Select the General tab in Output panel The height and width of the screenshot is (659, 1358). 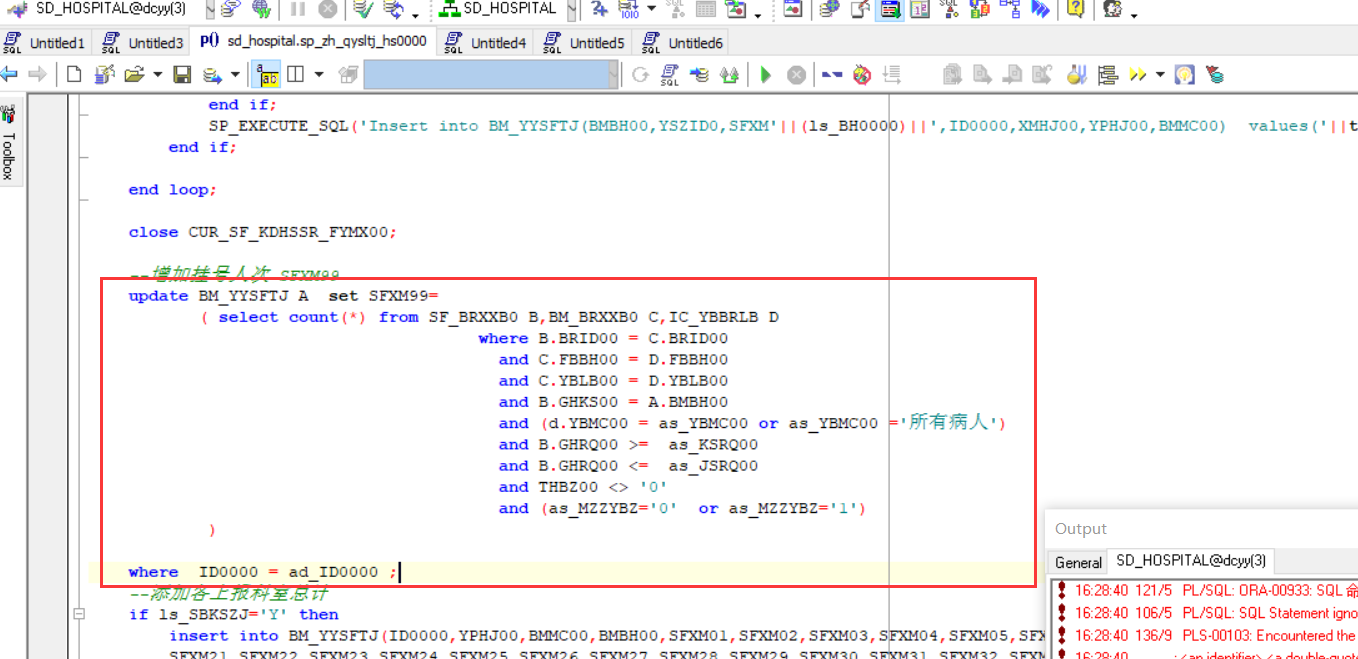(x=1078, y=562)
